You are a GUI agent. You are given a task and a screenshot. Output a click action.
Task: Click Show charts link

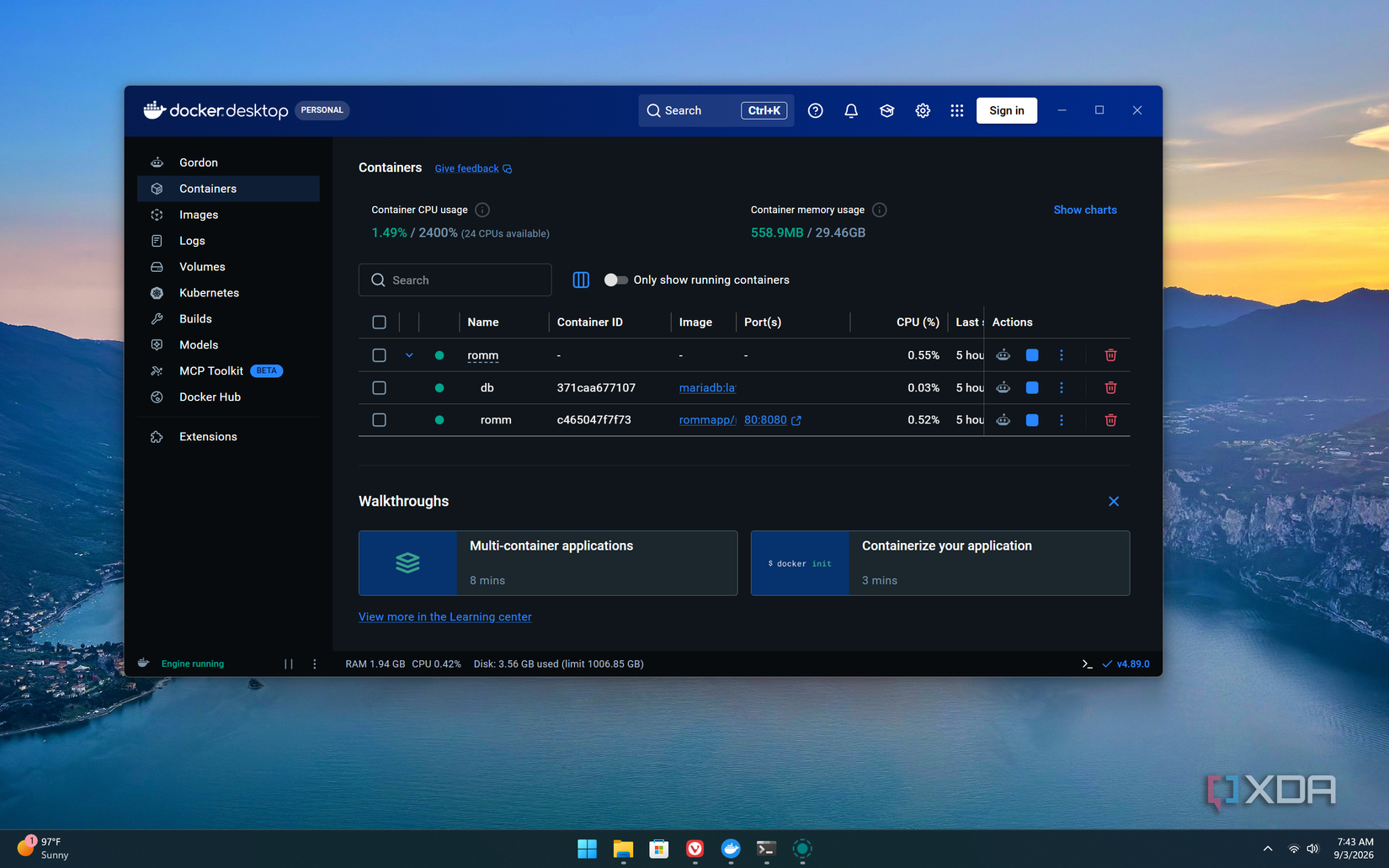coord(1084,210)
